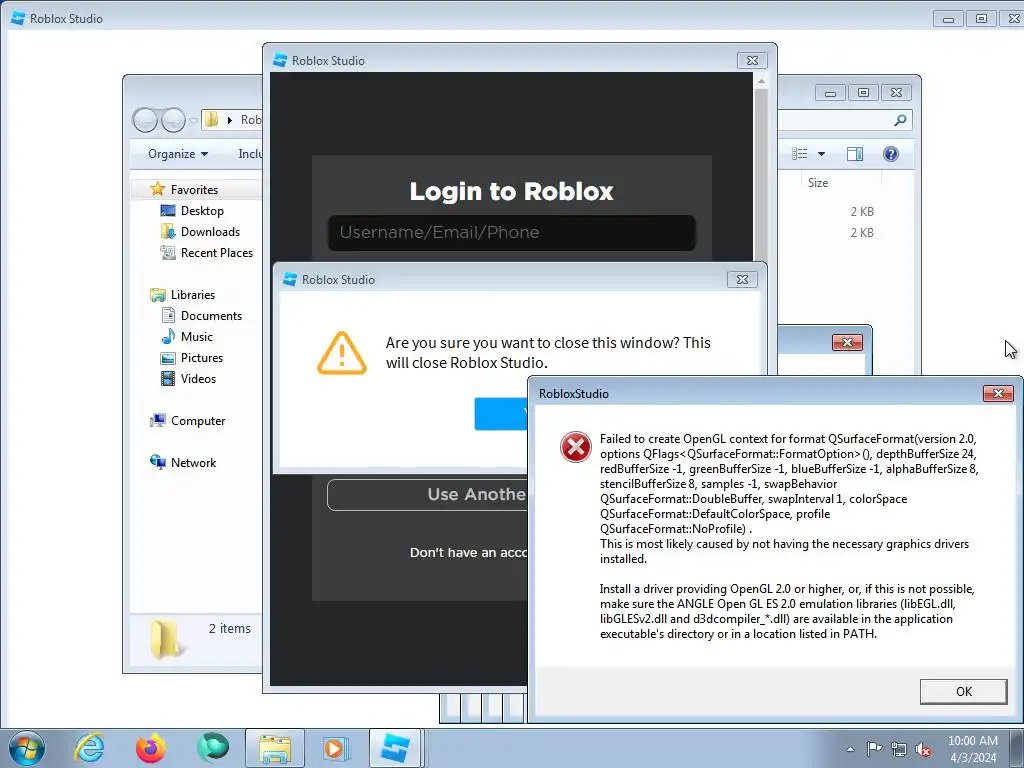Viewport: 1024px width, 768px height.
Task: Click Explorer Forward navigation button
Action: (173, 120)
